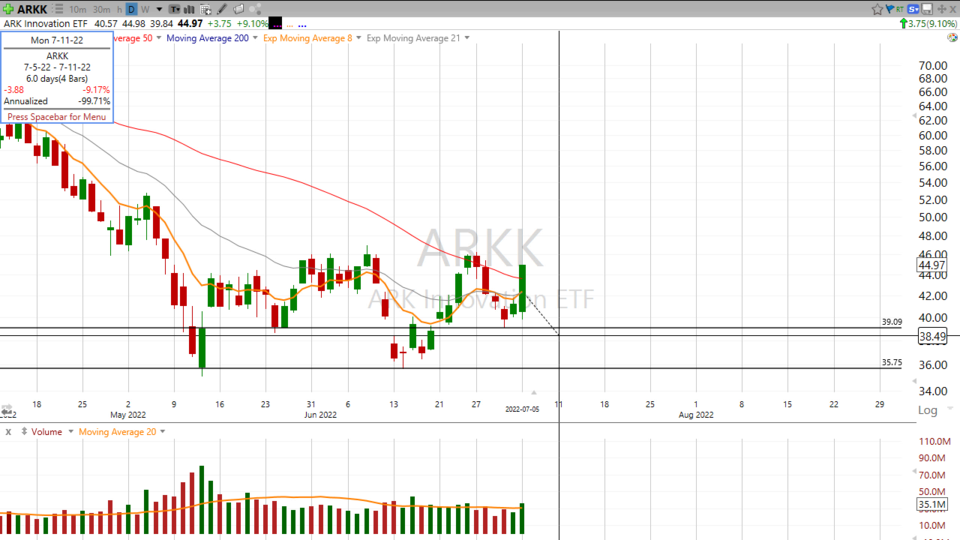Image resolution: width=960 pixels, height=540 pixels.
Task: Click the save chart floppy disk icon
Action: 927,9
